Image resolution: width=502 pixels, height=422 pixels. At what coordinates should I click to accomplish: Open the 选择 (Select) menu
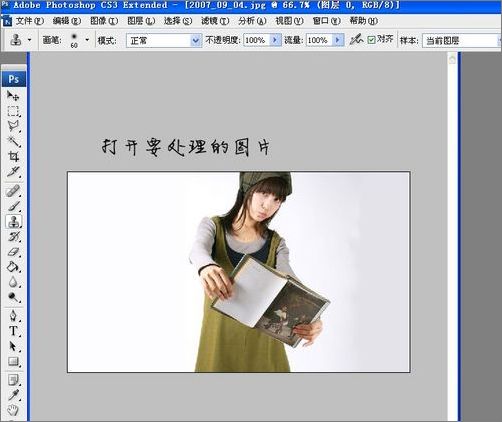178,21
